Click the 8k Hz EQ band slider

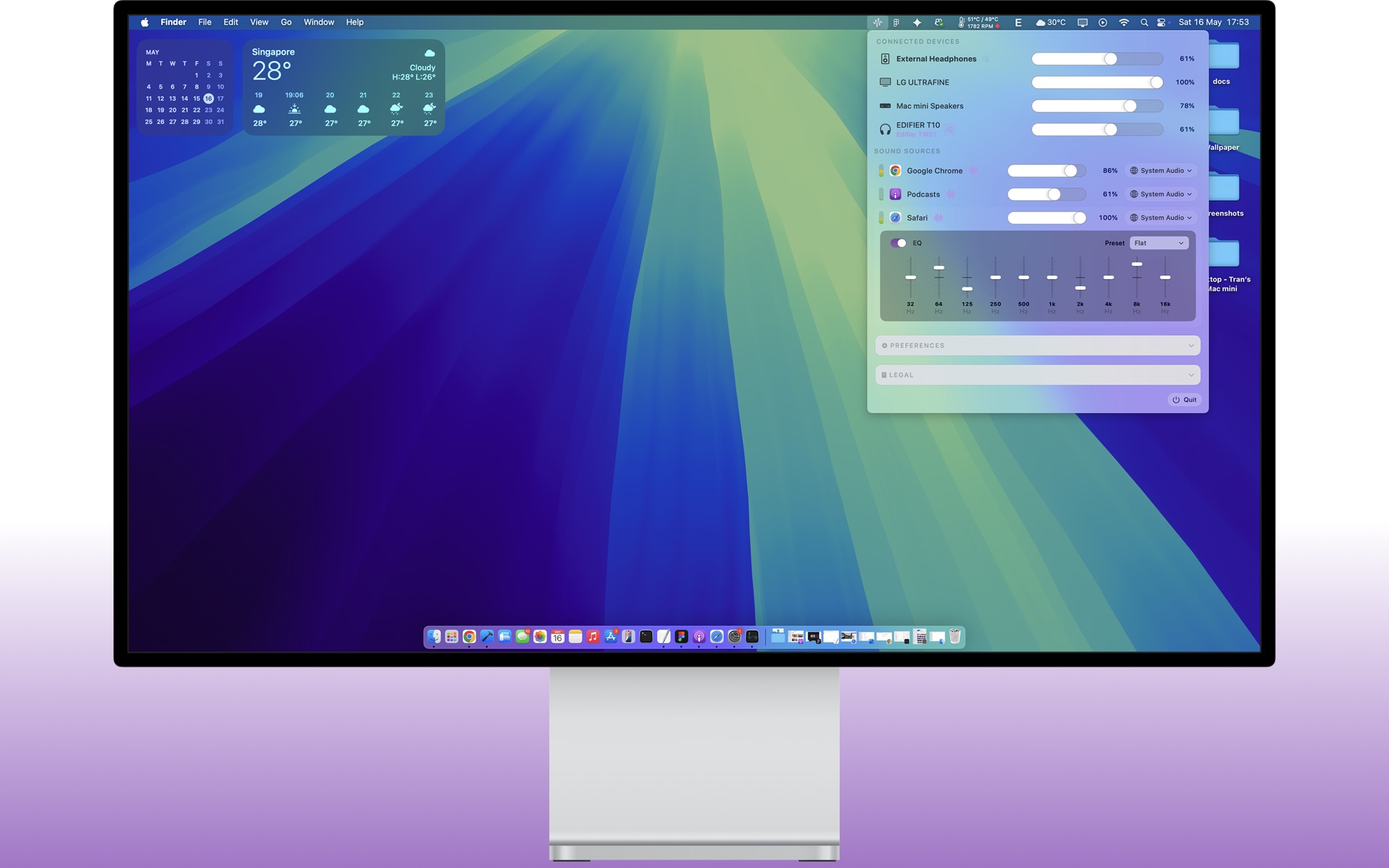(1137, 278)
